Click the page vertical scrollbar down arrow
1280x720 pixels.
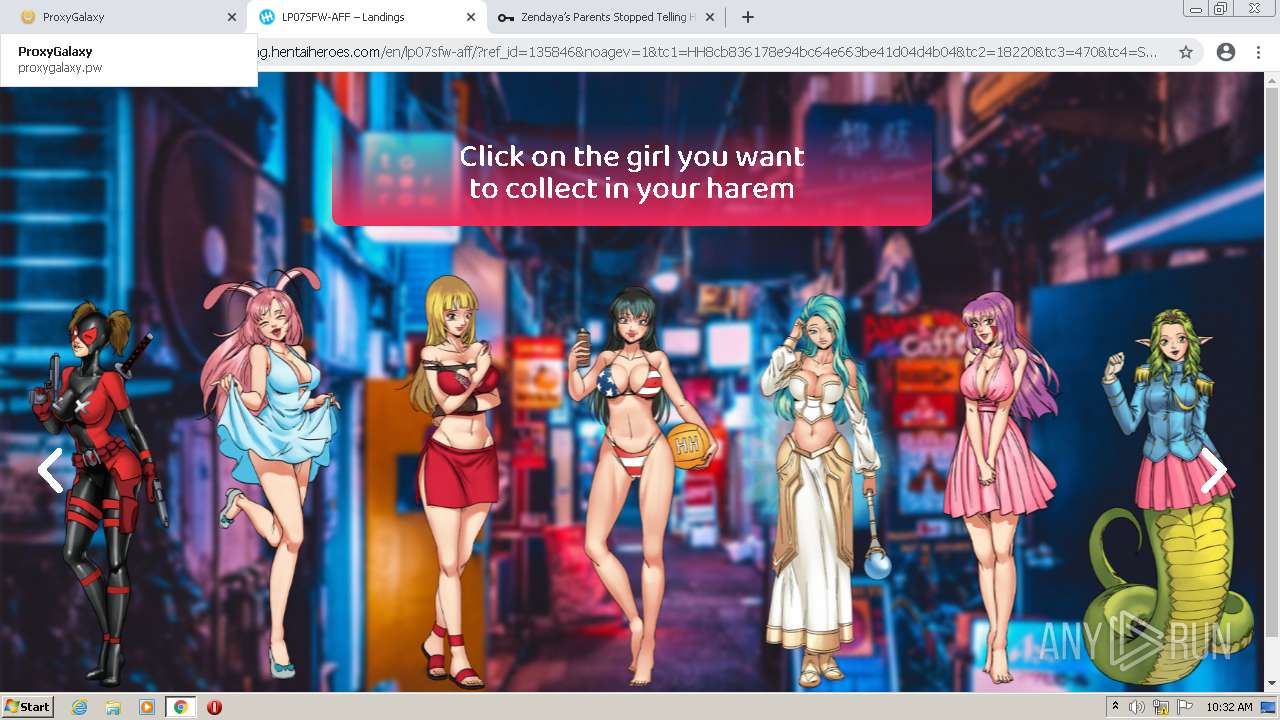(x=1272, y=684)
